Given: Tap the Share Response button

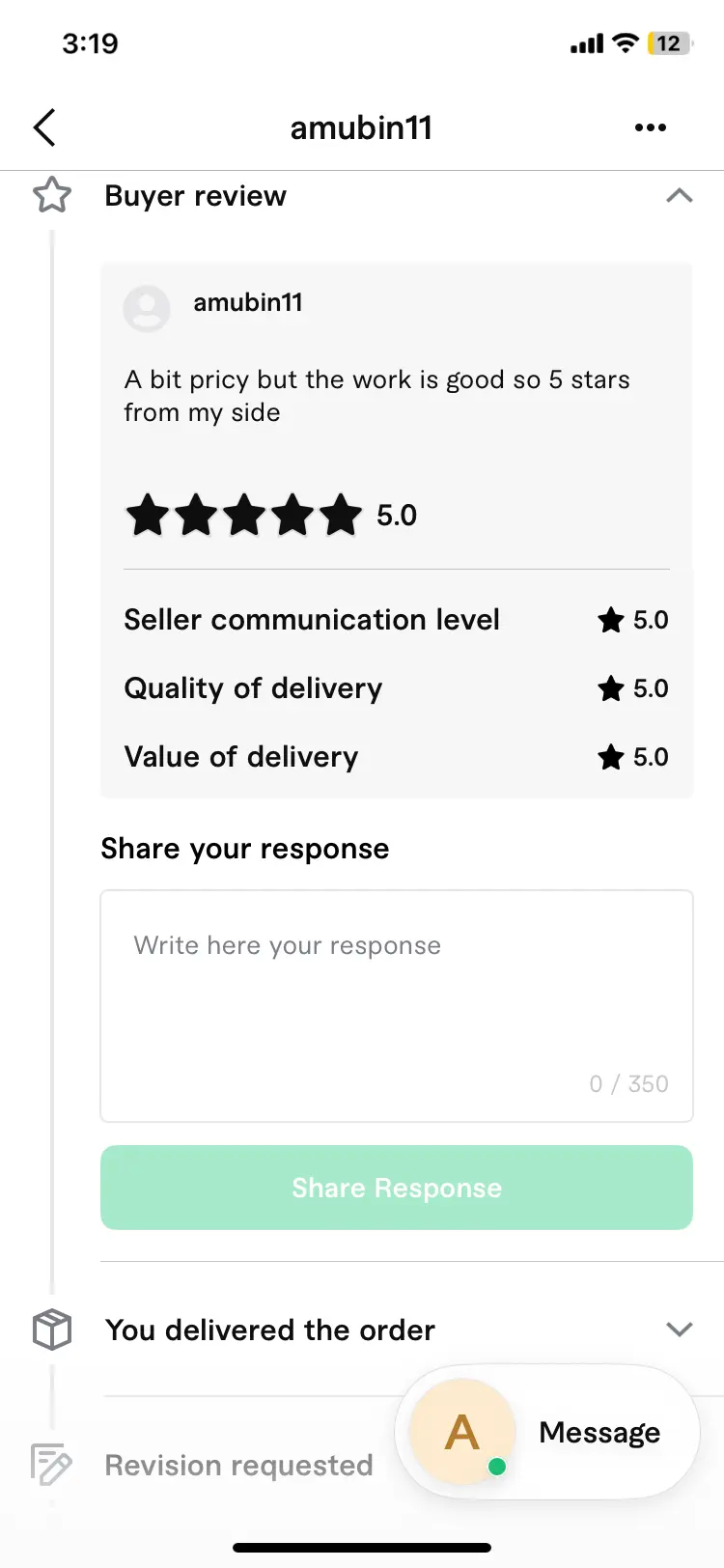Looking at the screenshot, I should click(397, 1188).
